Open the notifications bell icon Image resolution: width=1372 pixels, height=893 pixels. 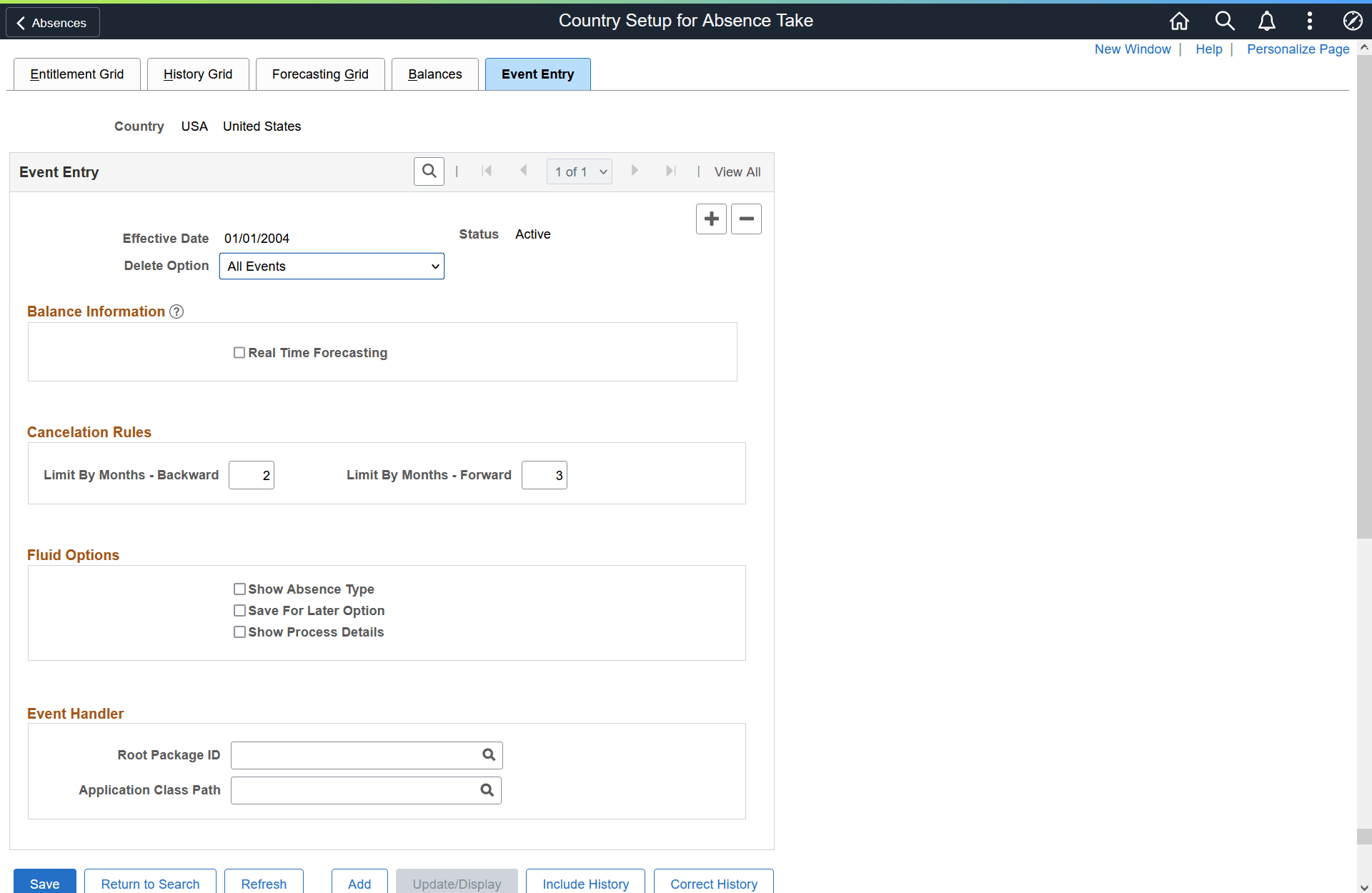click(x=1266, y=21)
